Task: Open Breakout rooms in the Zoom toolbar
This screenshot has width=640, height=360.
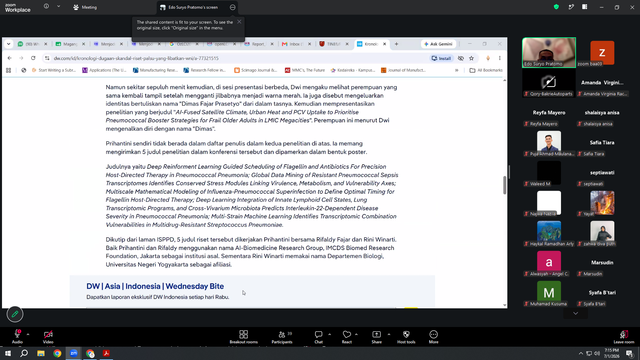Action: point(244,337)
